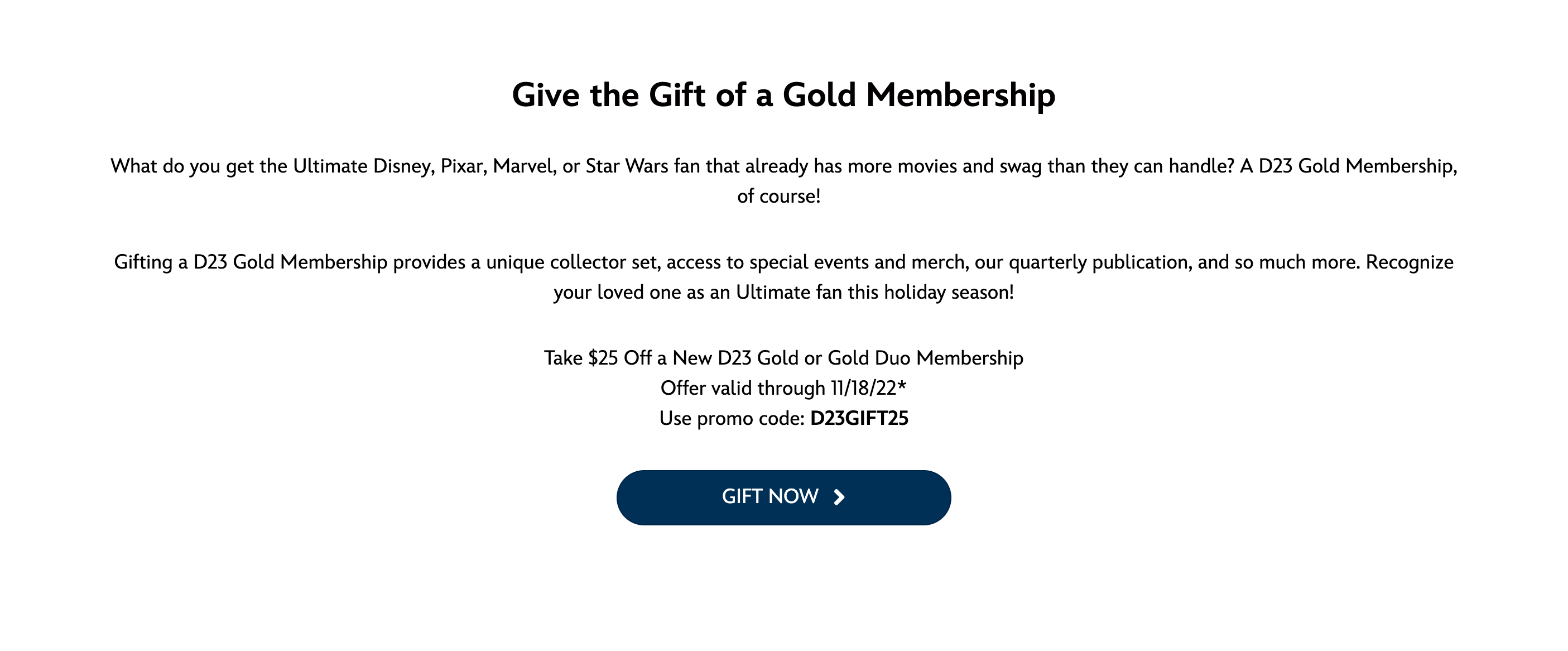Click the words 'Gifting a D23 Gold Membership'
This screenshot has height=651, width=1568.
click(x=251, y=262)
